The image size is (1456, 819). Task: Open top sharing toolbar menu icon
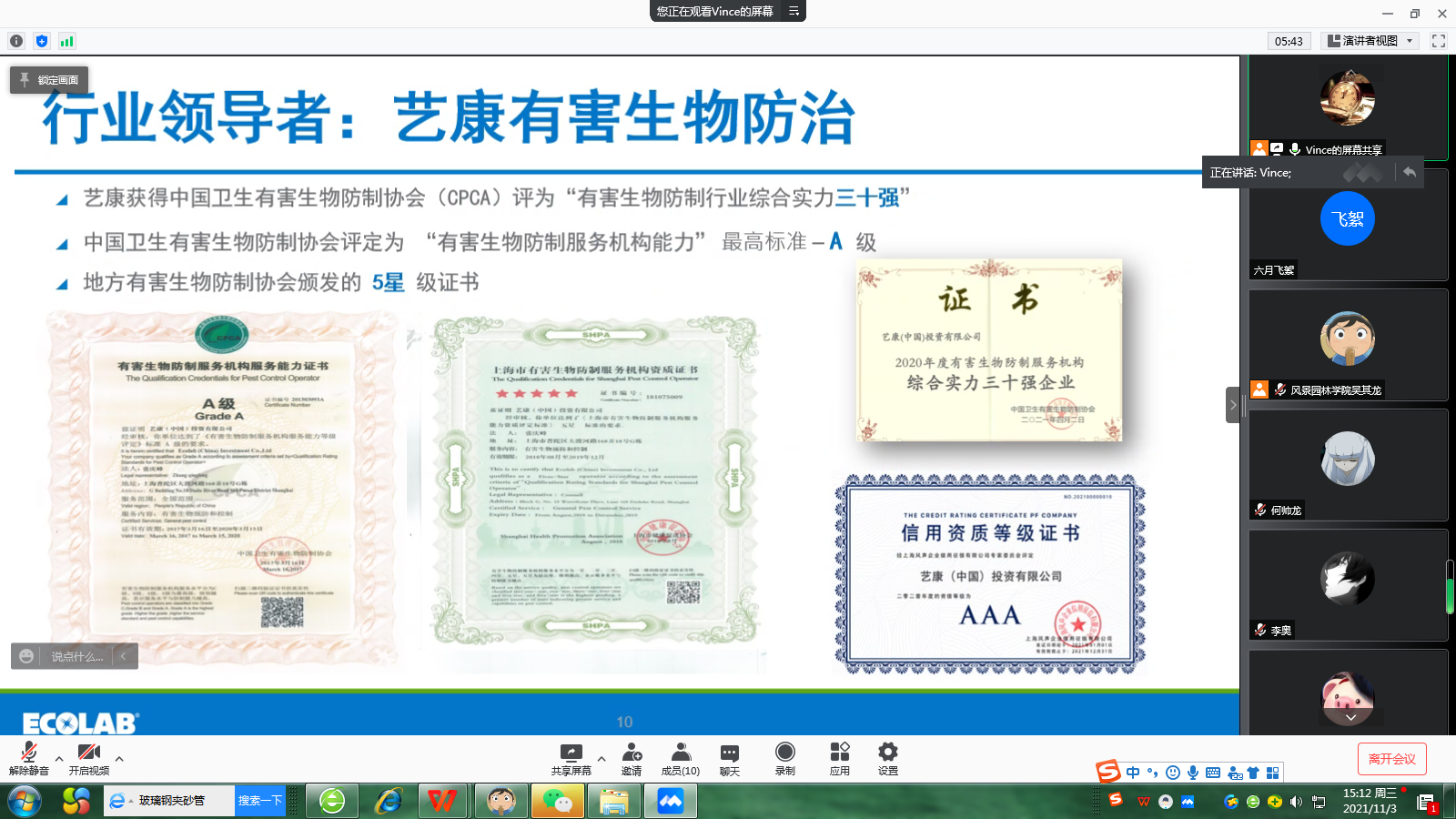(794, 11)
